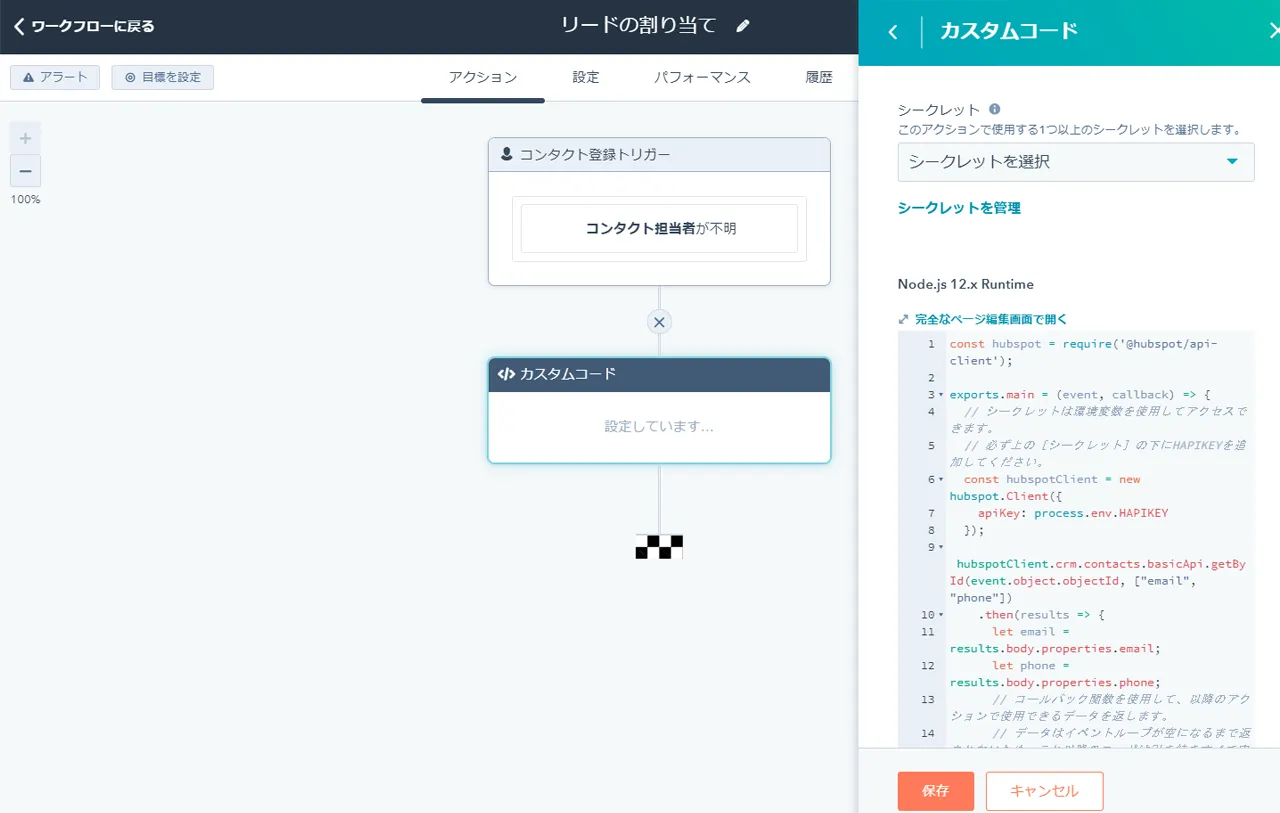Click the zoom in plus button

point(26,138)
